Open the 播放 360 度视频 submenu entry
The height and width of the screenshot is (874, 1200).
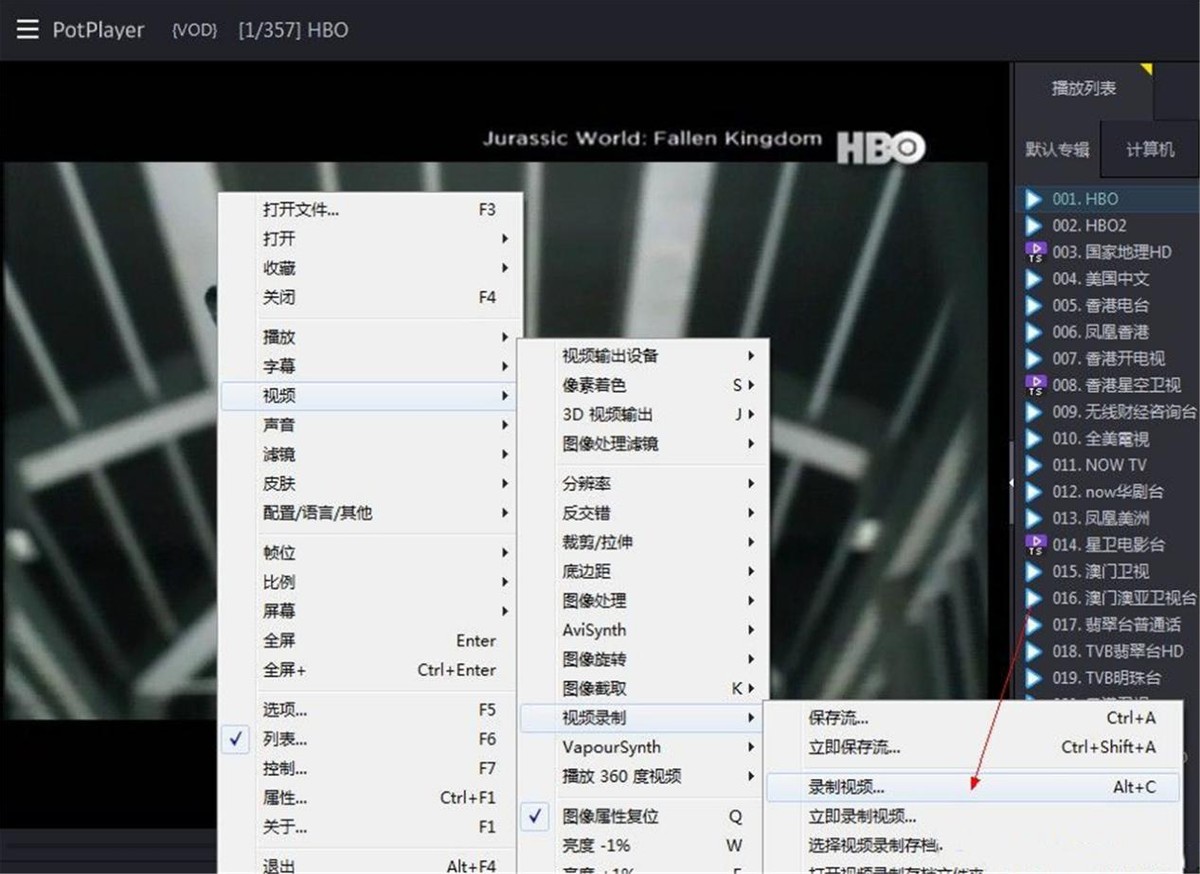coord(644,776)
